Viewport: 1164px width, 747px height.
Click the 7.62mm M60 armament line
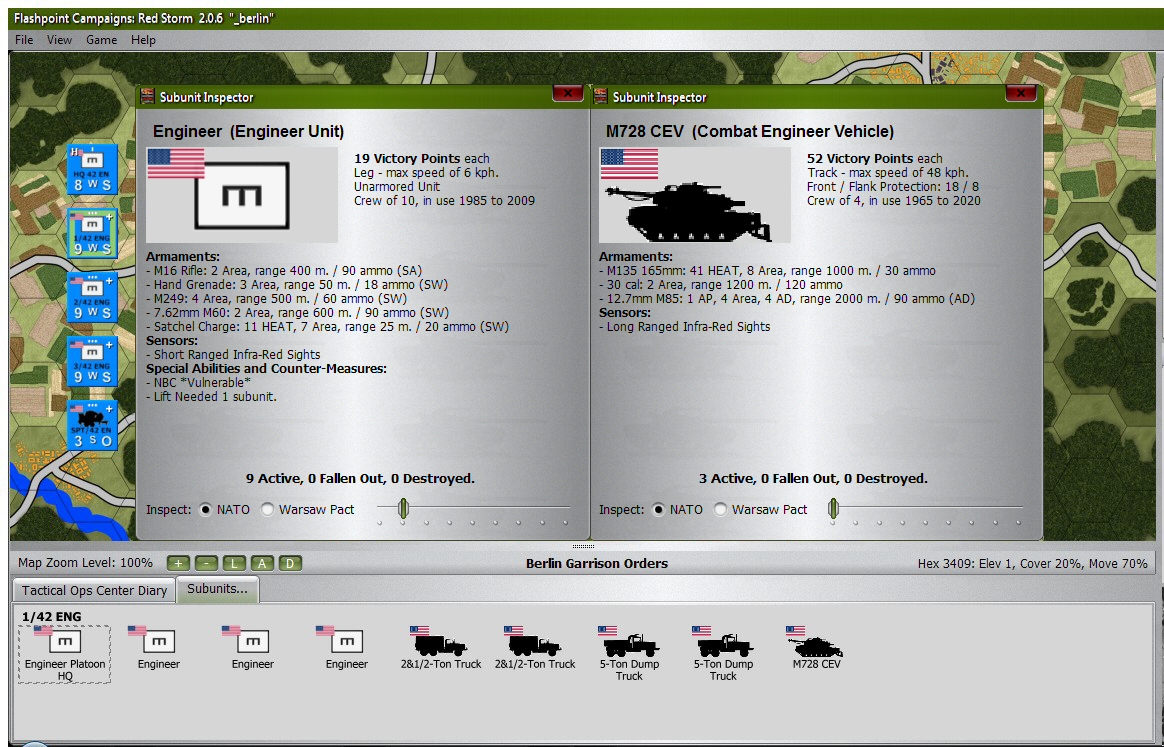[297, 313]
